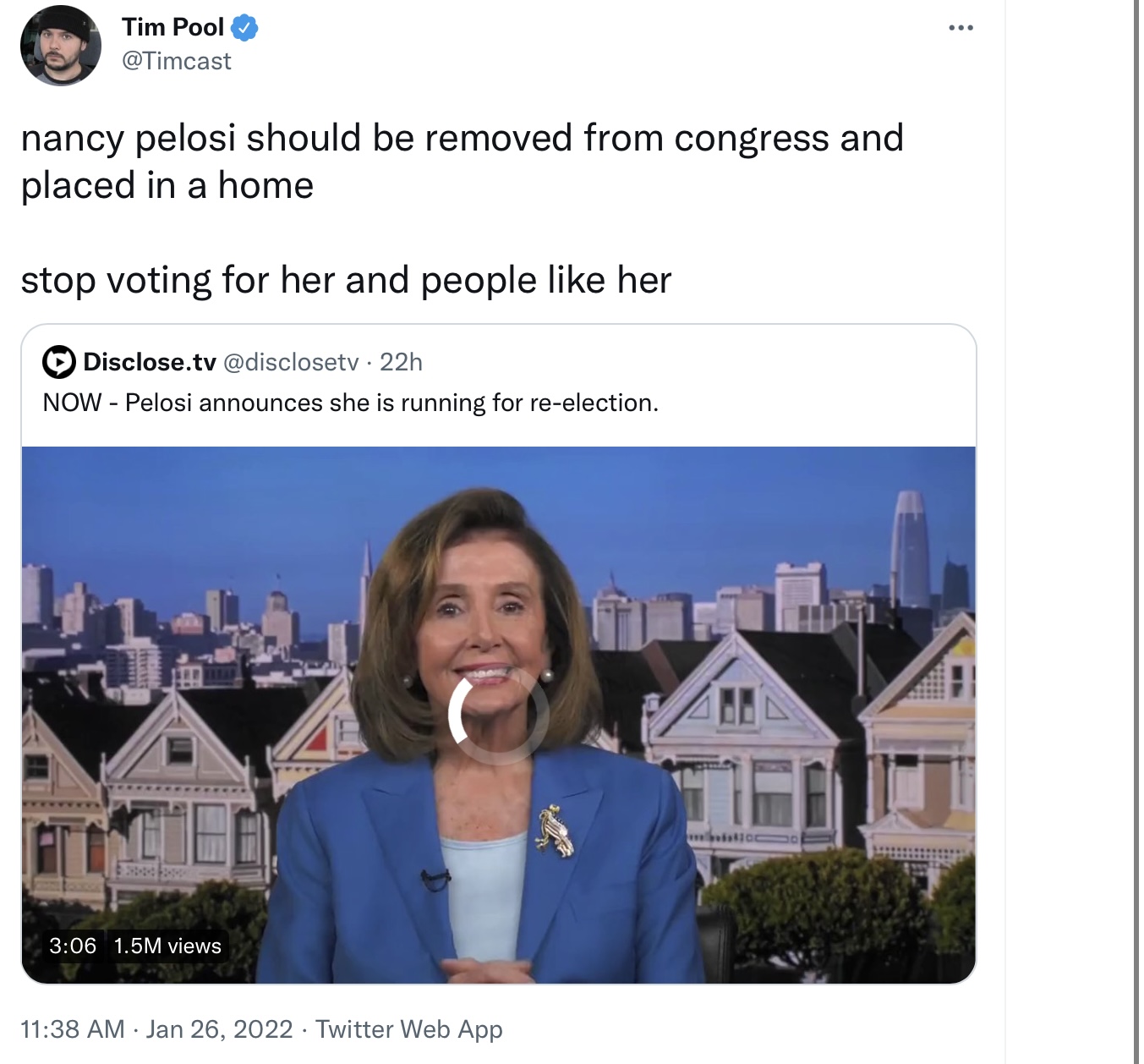
Task: Open the Pelosi video thumbnail
Action: (x=498, y=715)
